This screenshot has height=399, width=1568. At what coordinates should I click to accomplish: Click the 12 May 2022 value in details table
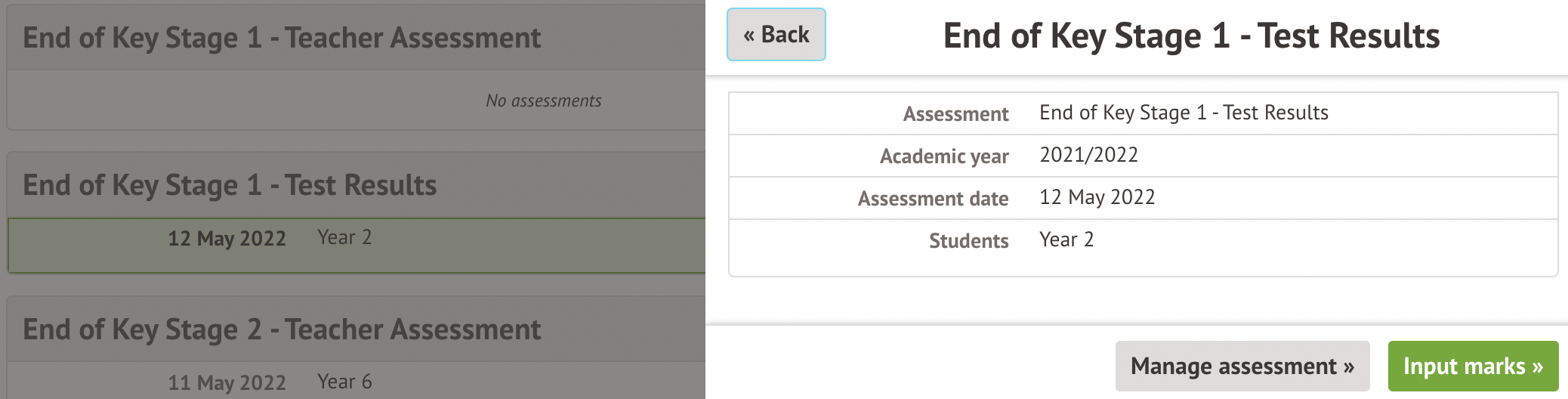[x=1097, y=198]
